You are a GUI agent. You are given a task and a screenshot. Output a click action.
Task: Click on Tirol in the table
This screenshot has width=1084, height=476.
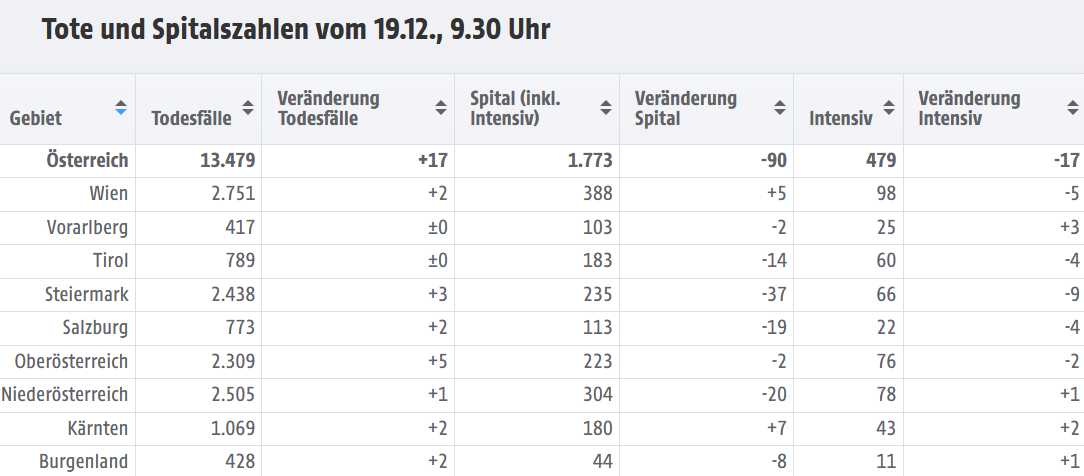click(110, 262)
